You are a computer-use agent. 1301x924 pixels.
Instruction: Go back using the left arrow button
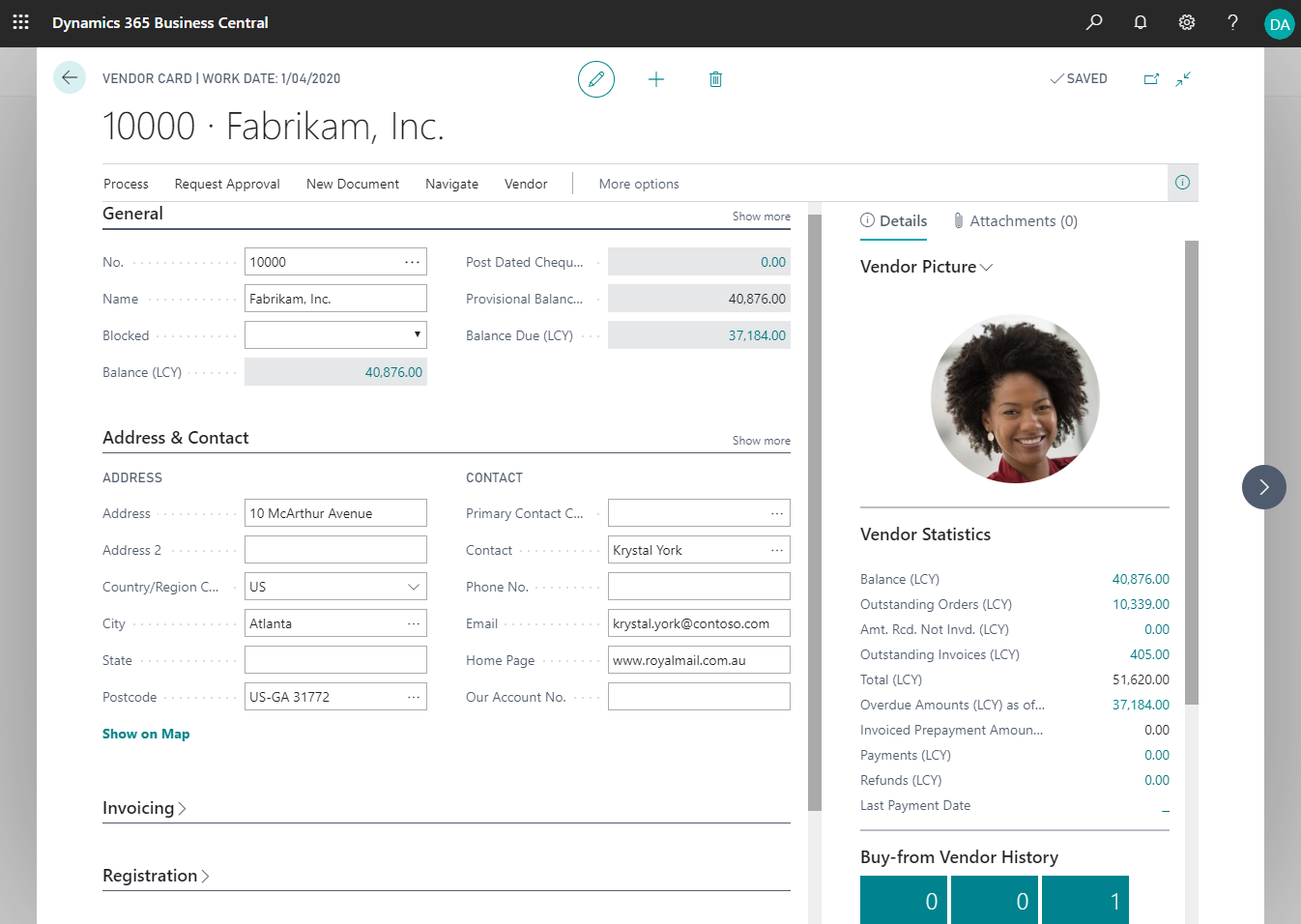tap(70, 77)
